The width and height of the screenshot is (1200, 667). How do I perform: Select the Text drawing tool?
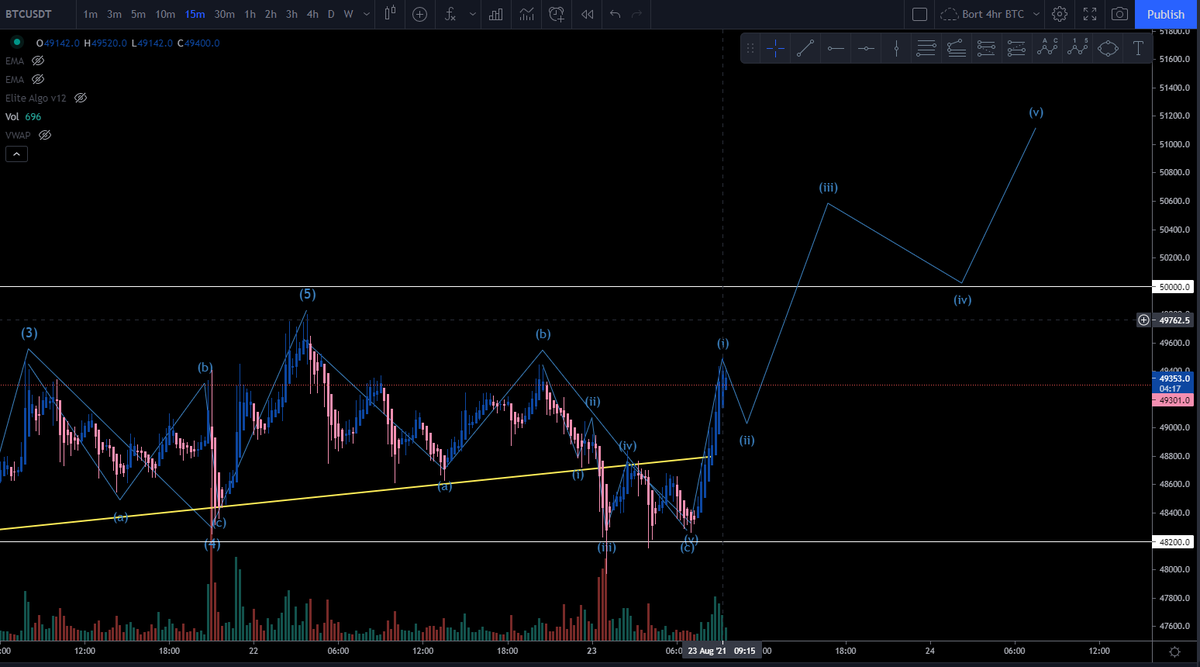(1138, 47)
